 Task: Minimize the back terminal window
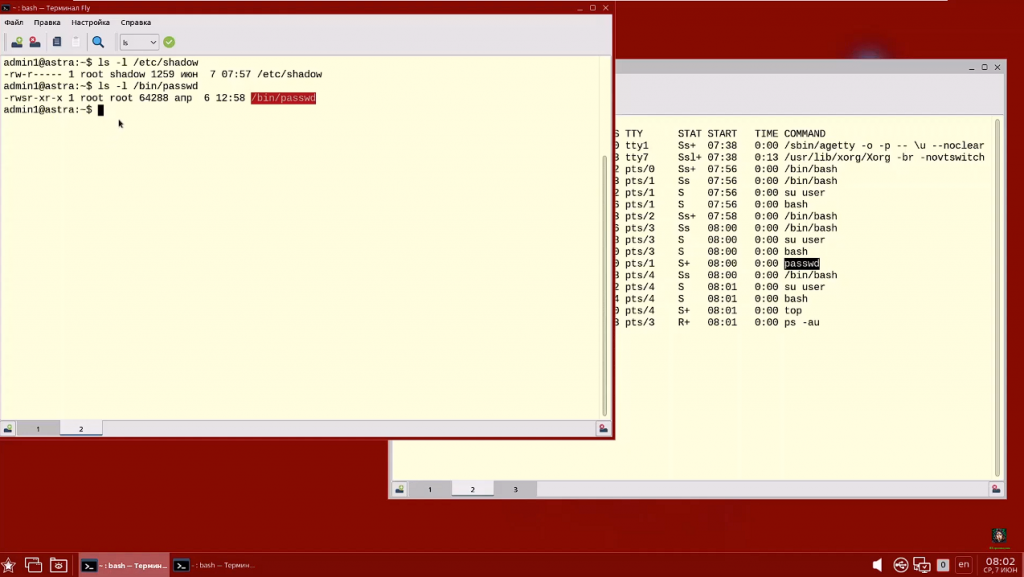pyautogui.click(x=972, y=67)
